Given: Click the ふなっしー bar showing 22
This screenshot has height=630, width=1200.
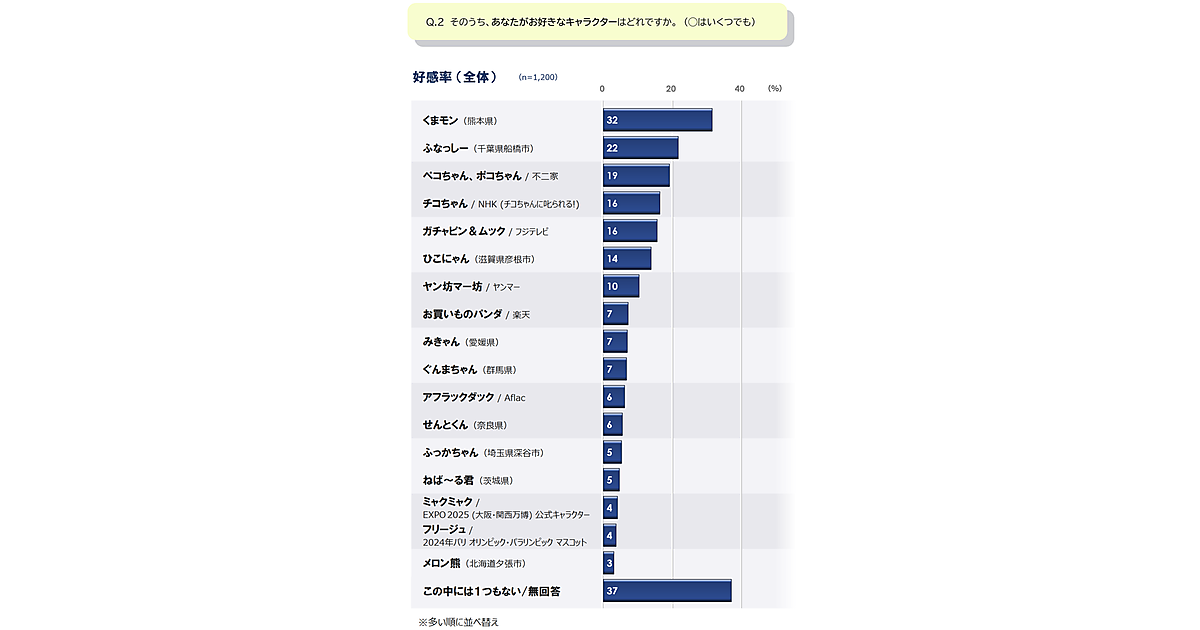Looking at the screenshot, I should [640, 148].
